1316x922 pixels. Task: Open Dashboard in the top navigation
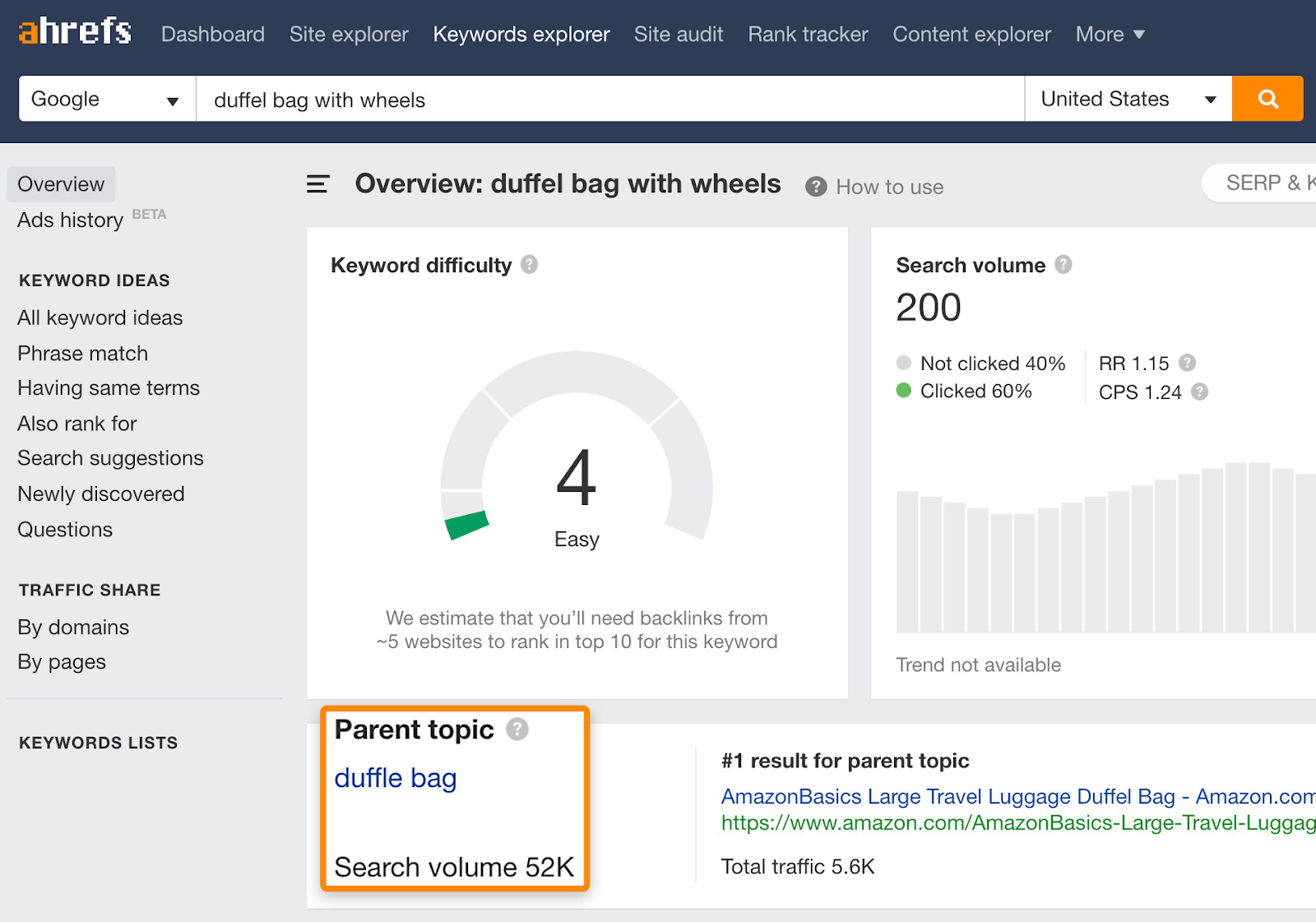click(x=213, y=35)
